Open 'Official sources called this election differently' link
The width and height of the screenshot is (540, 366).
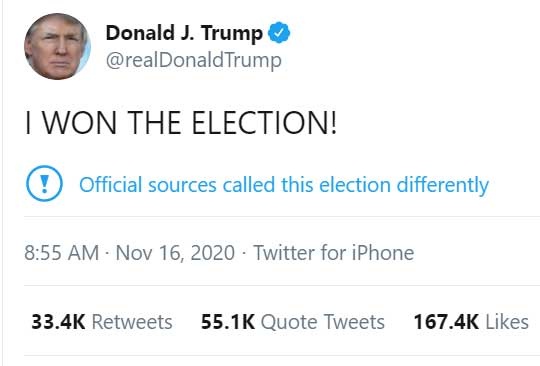[284, 185]
